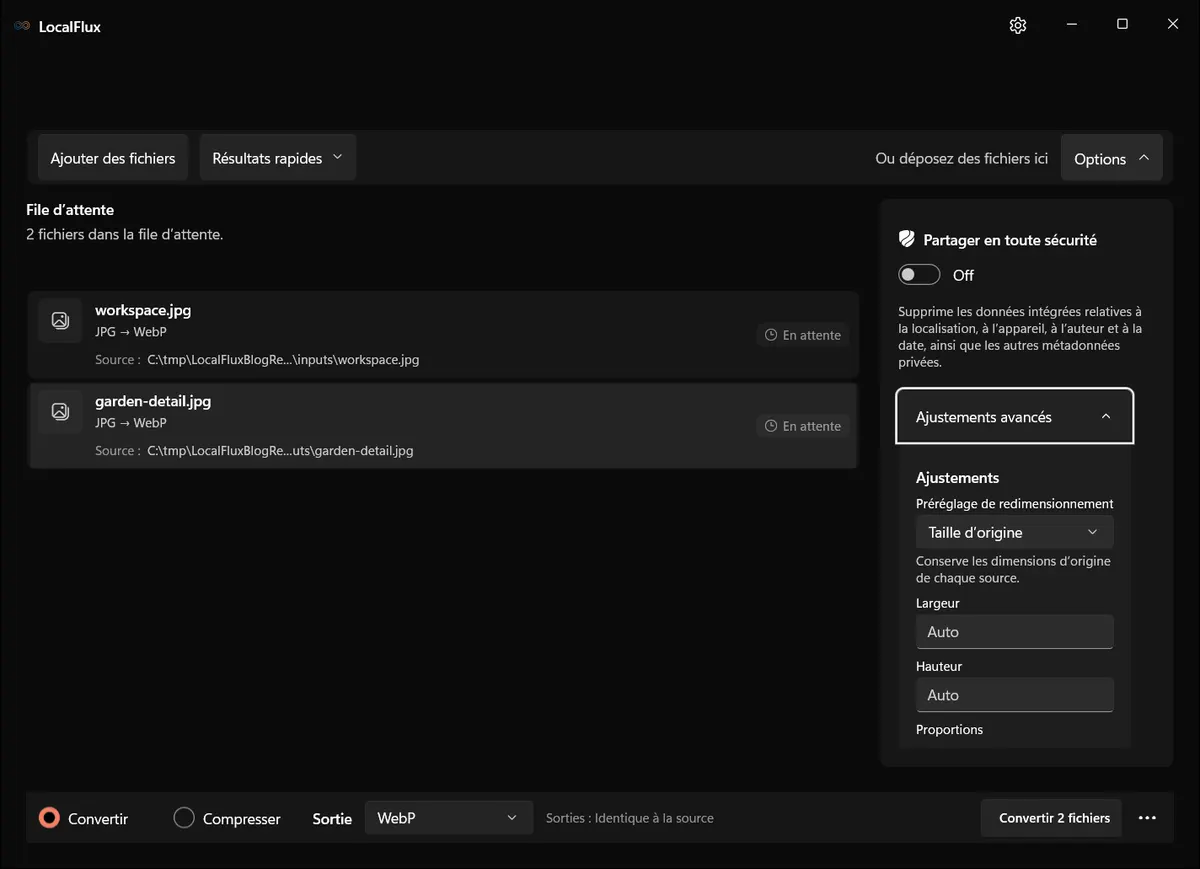Open the Résultats rapides dropdown

point(278,158)
